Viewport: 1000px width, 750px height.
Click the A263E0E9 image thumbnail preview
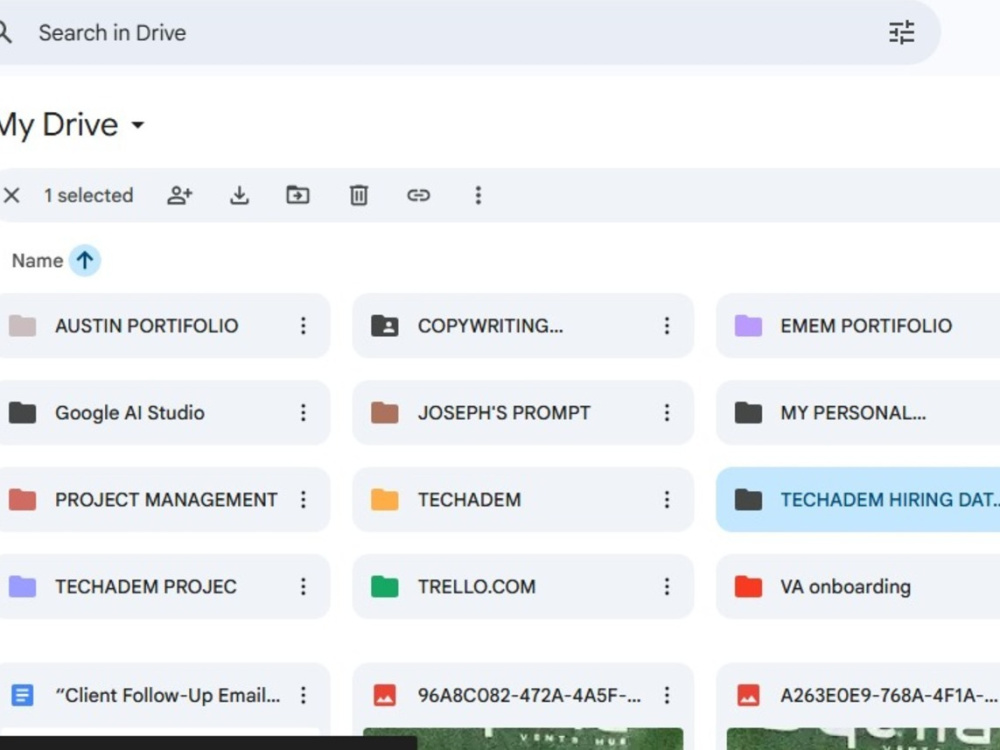click(x=863, y=739)
